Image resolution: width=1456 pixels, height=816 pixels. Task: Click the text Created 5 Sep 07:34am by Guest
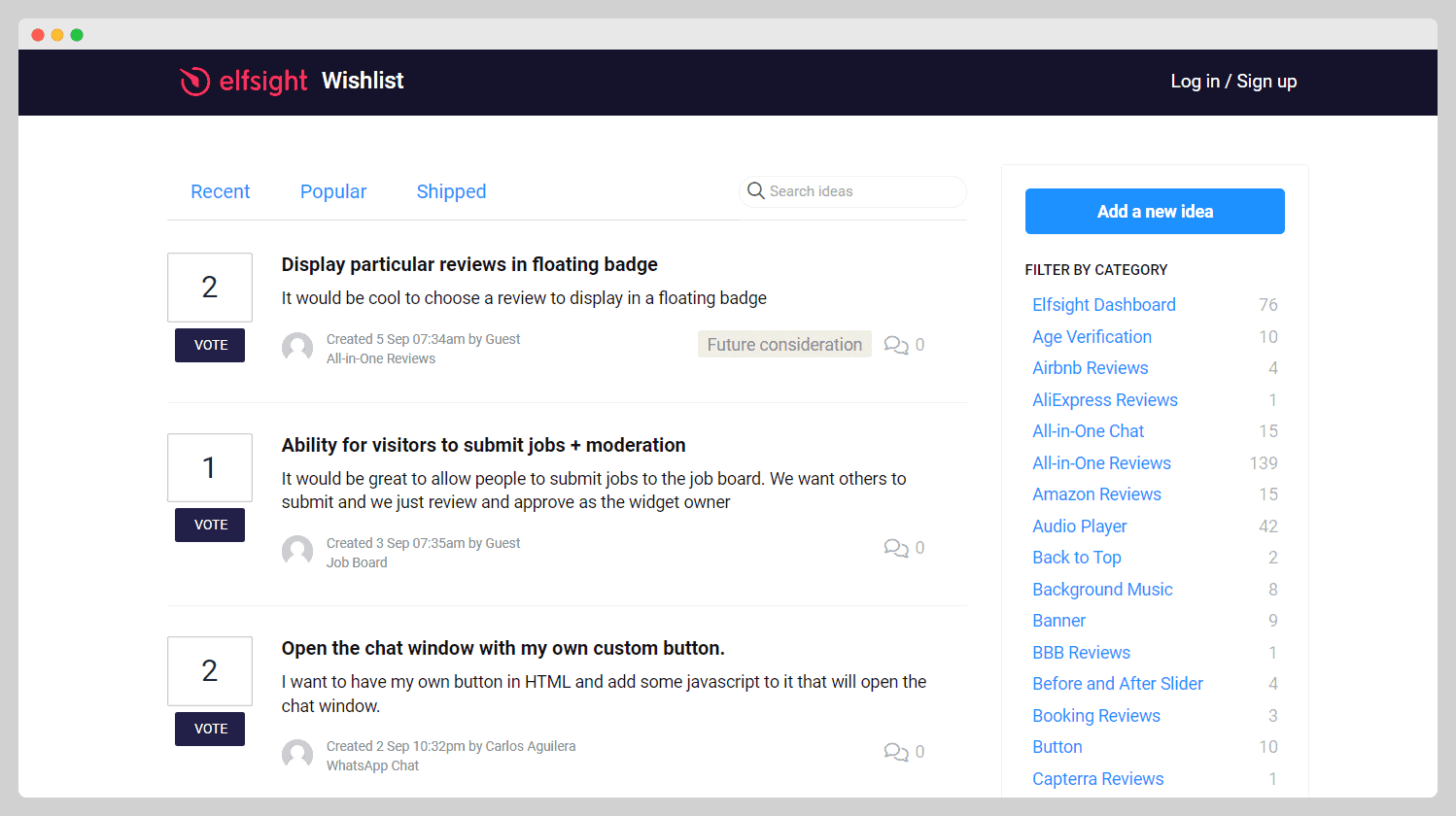pos(423,339)
